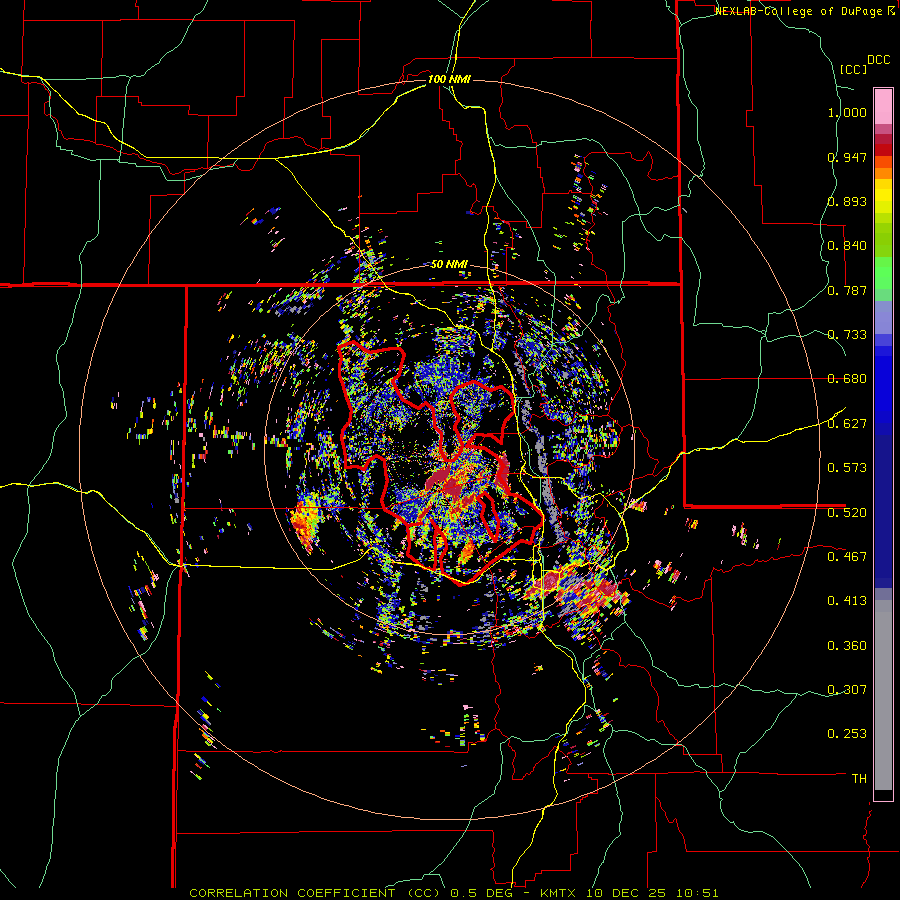Click the gray lower segment of the color bar
Viewport: 900px width, 900px height.
point(883,695)
